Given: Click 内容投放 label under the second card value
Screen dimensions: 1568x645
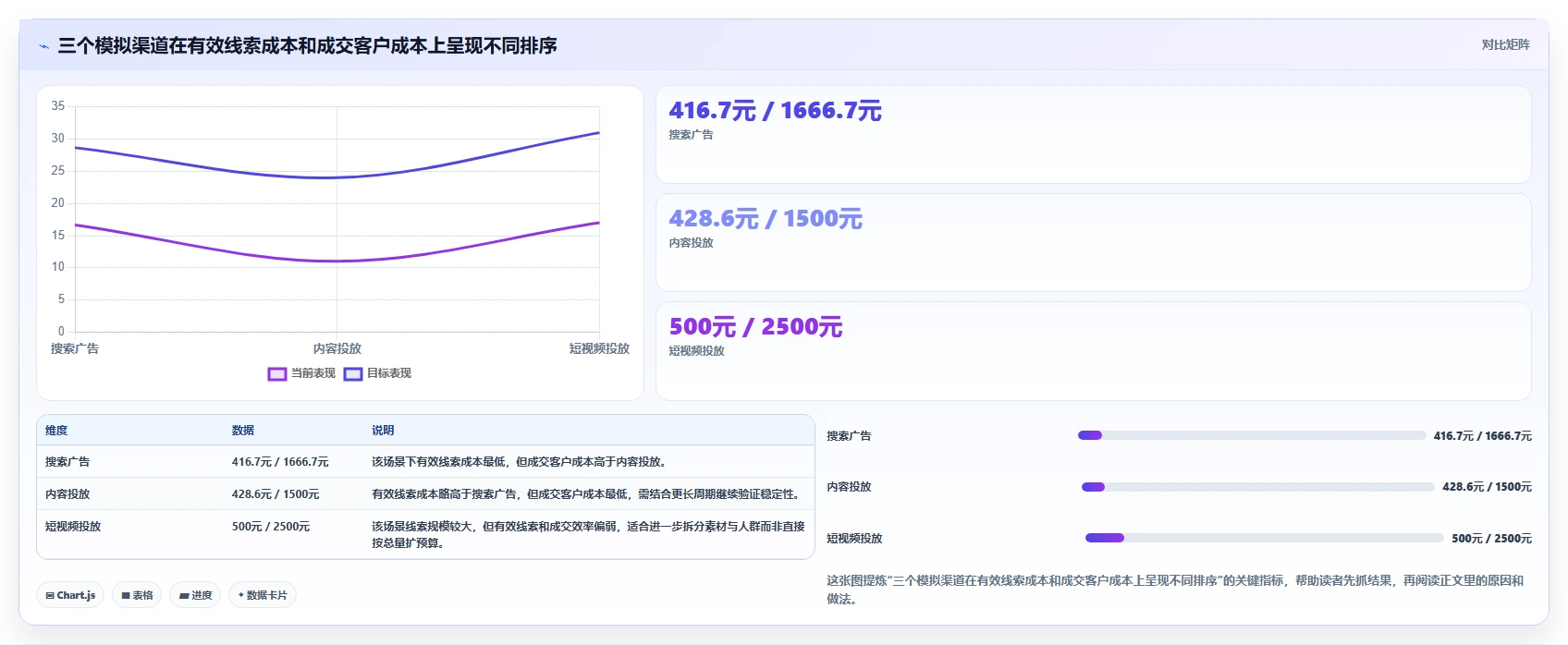Looking at the screenshot, I should [x=691, y=243].
